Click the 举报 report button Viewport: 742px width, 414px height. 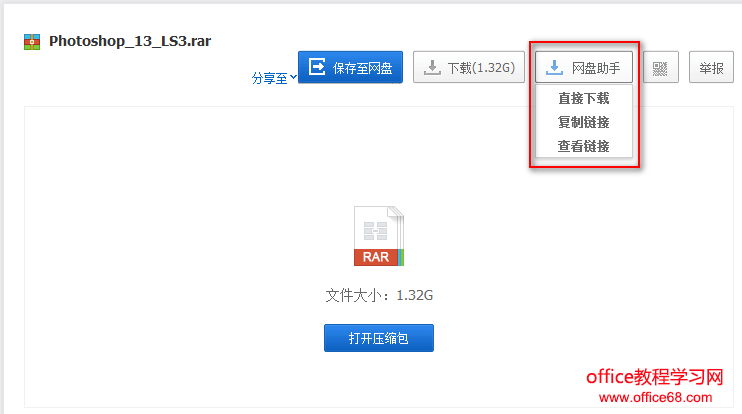711,68
